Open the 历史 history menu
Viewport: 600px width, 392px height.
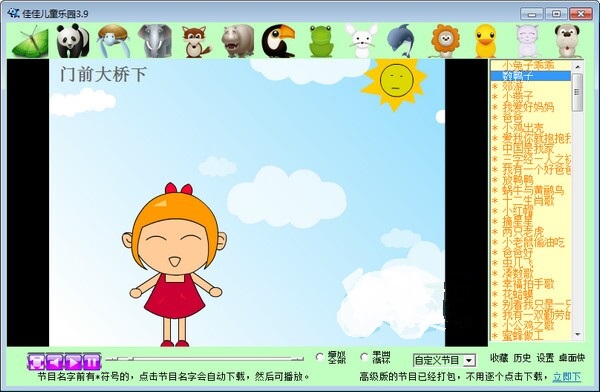tap(522, 358)
